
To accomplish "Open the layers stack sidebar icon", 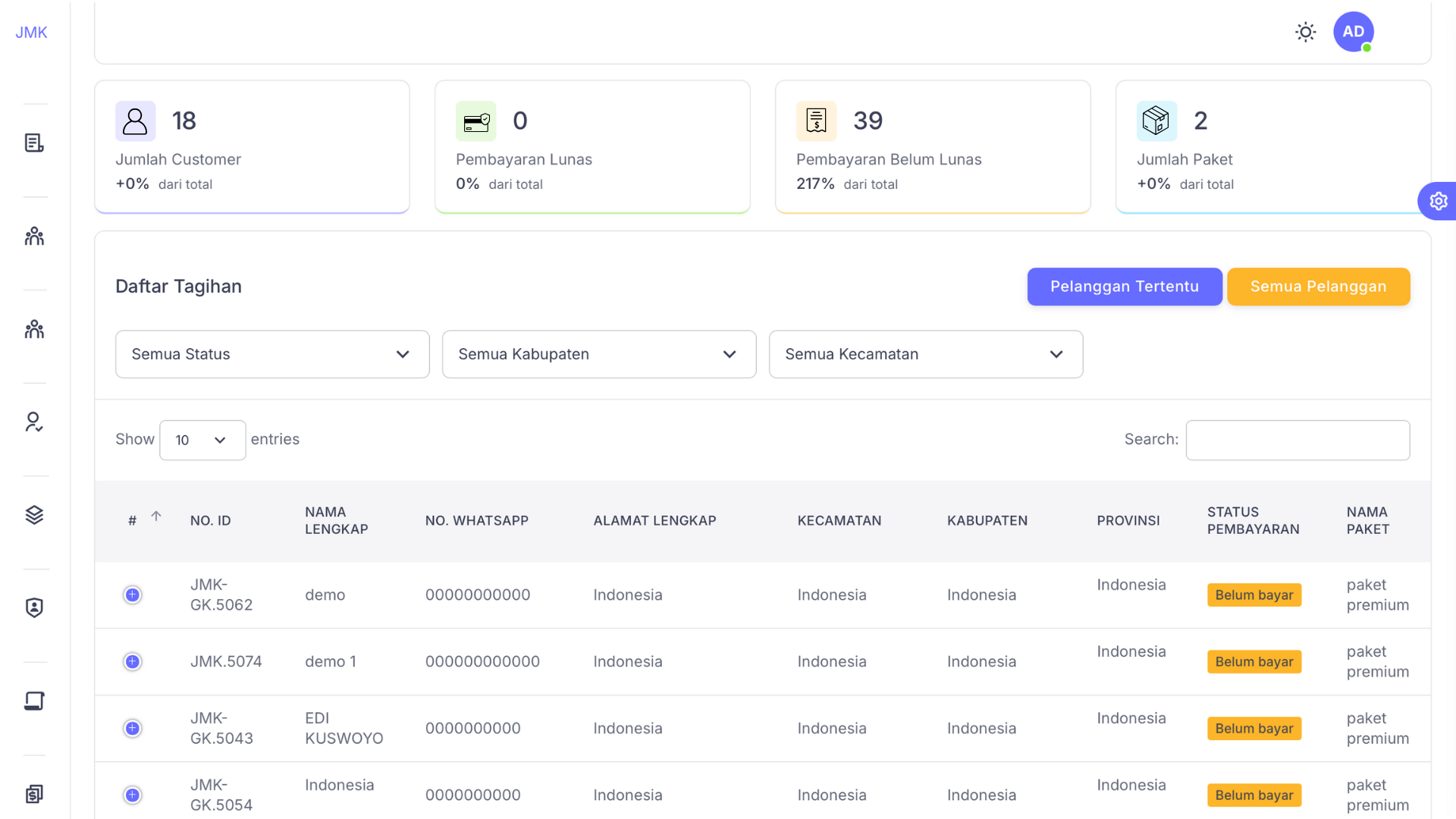I will 34,515.
